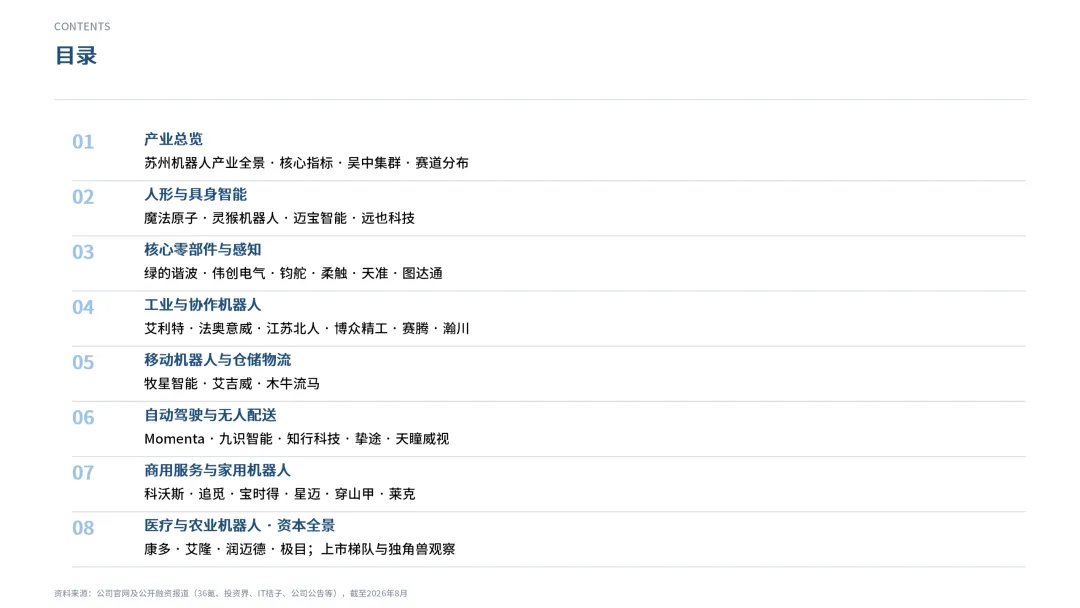Viewport: 1080px width, 608px height.
Task: Select the 商用服务与家用机器人 heading
Action: click(x=217, y=470)
